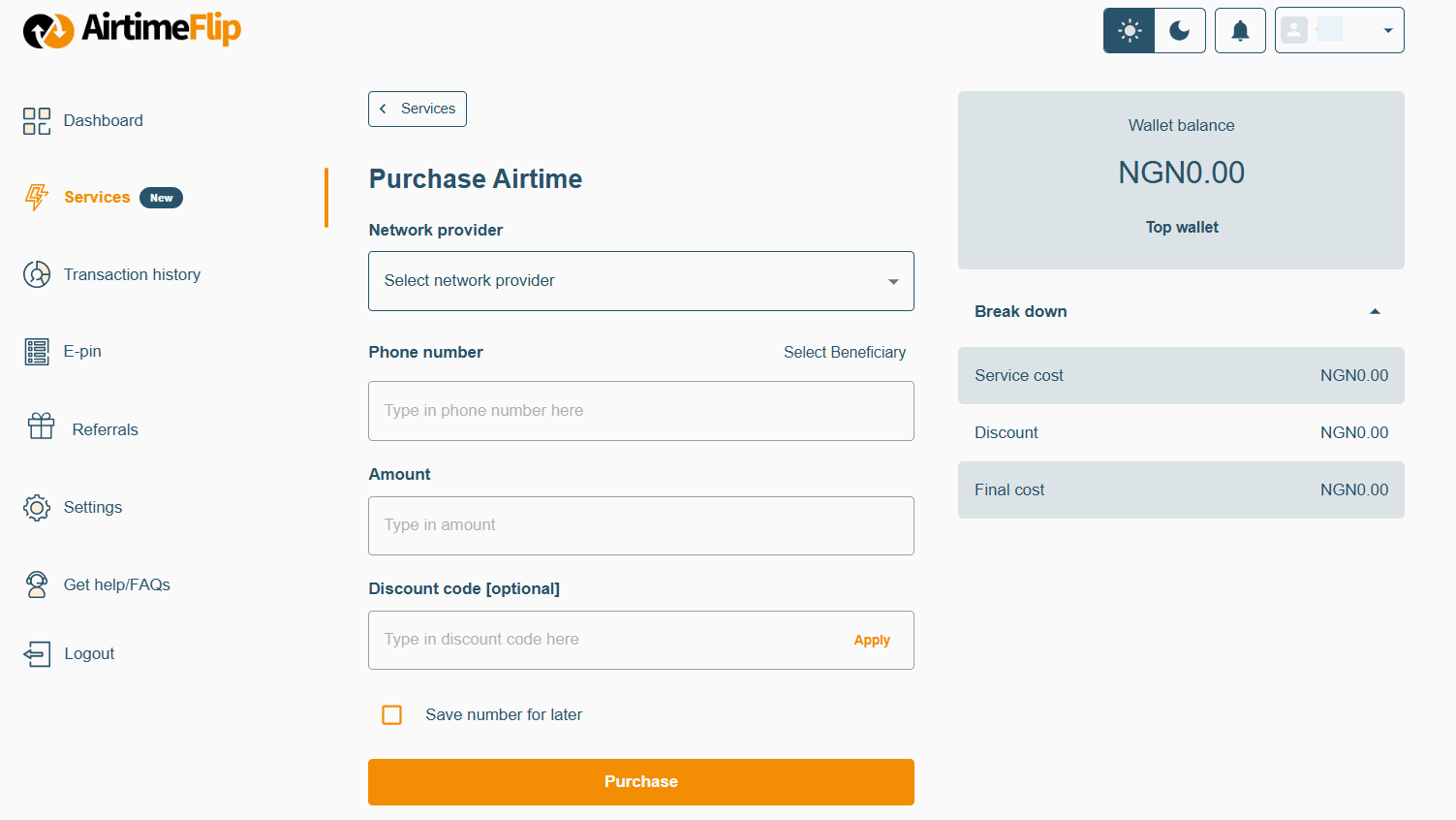Image resolution: width=1456 pixels, height=820 pixels.
Task: Open notifications bell
Action: pyautogui.click(x=1240, y=31)
